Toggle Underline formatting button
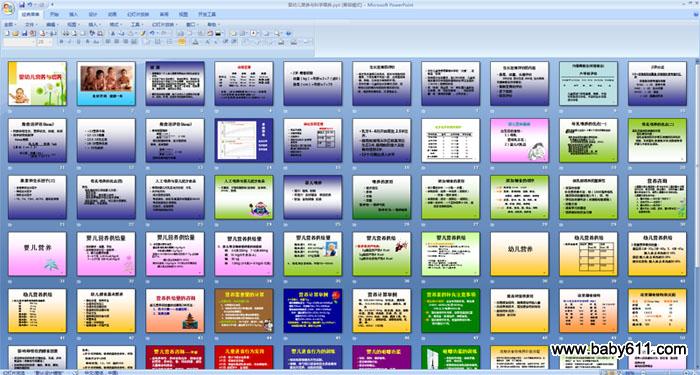 click(x=79, y=42)
